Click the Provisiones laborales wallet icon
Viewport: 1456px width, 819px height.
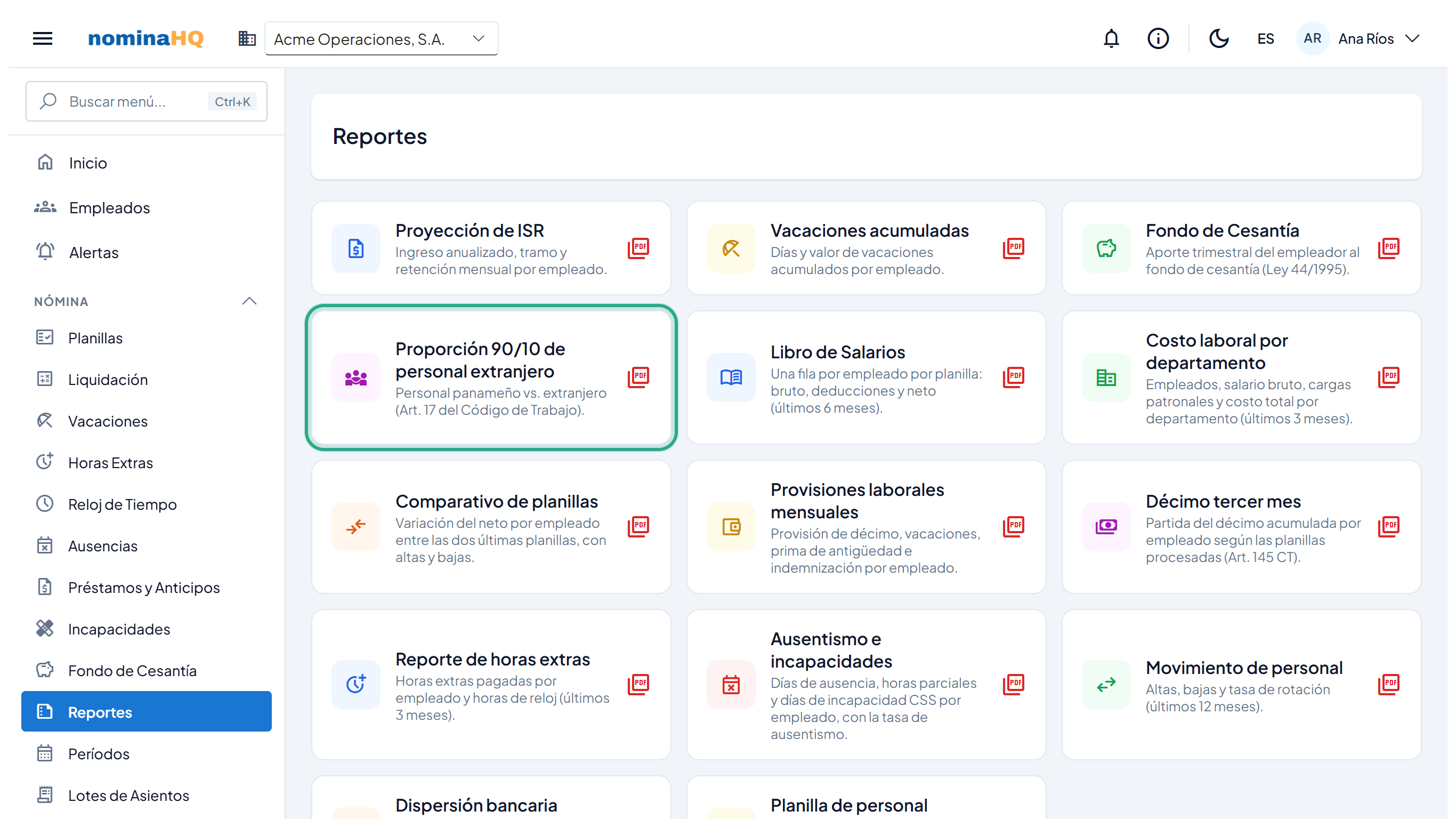click(x=731, y=527)
